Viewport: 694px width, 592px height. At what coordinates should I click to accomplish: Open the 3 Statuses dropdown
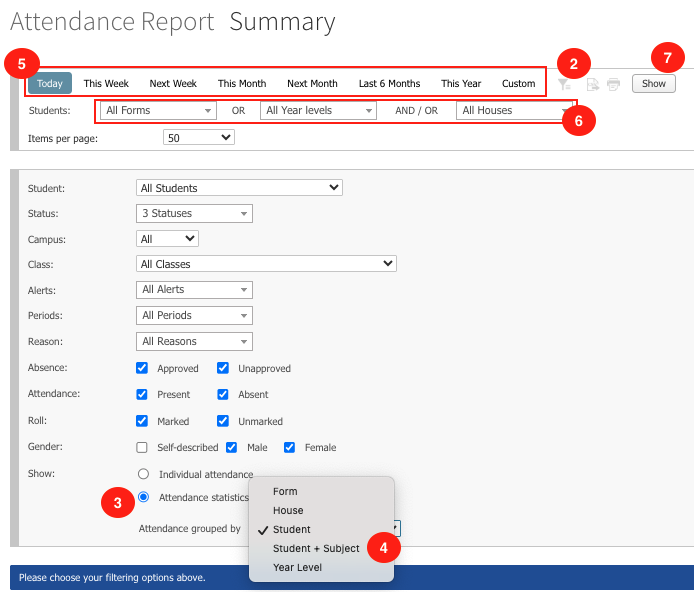194,214
